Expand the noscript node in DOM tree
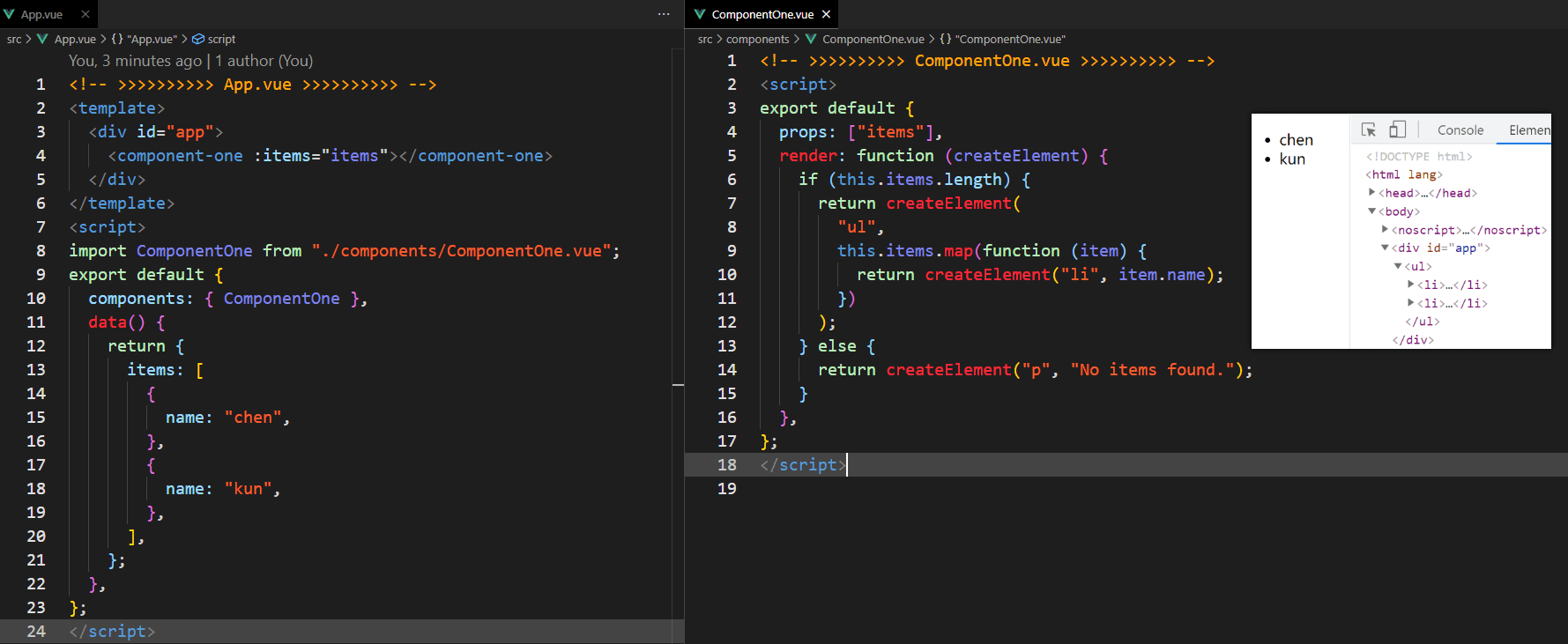The width and height of the screenshot is (1568, 644). click(1386, 229)
